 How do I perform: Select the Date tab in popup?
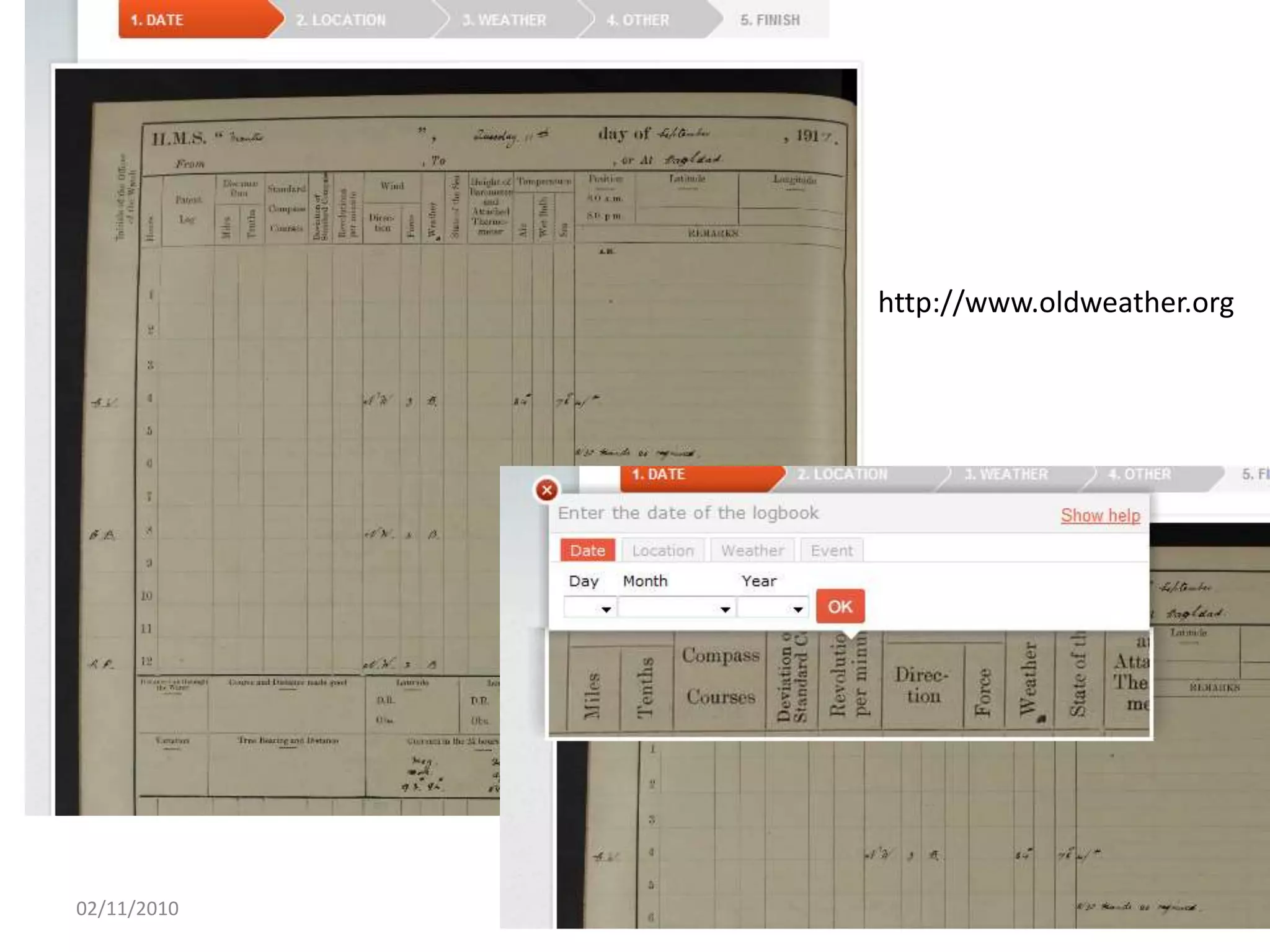click(587, 550)
